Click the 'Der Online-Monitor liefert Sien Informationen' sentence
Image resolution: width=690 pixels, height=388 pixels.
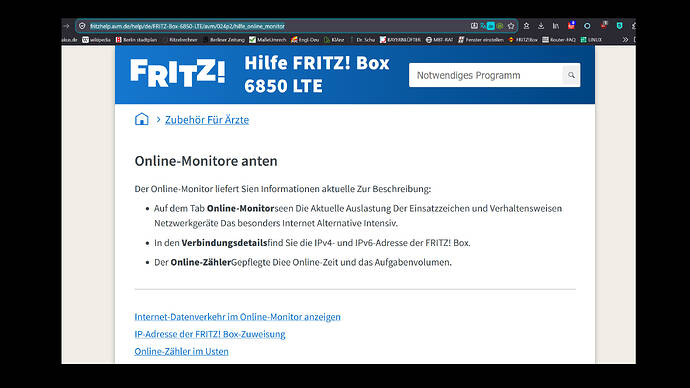[x=283, y=189]
